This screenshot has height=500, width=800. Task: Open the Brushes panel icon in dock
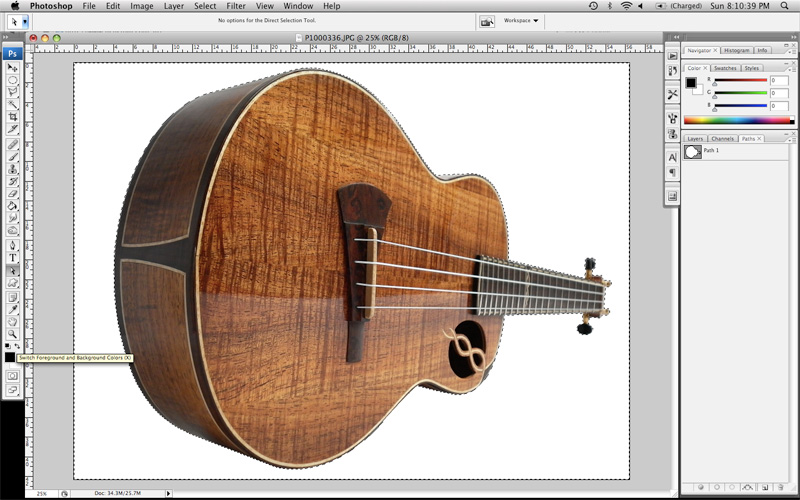pos(672,119)
